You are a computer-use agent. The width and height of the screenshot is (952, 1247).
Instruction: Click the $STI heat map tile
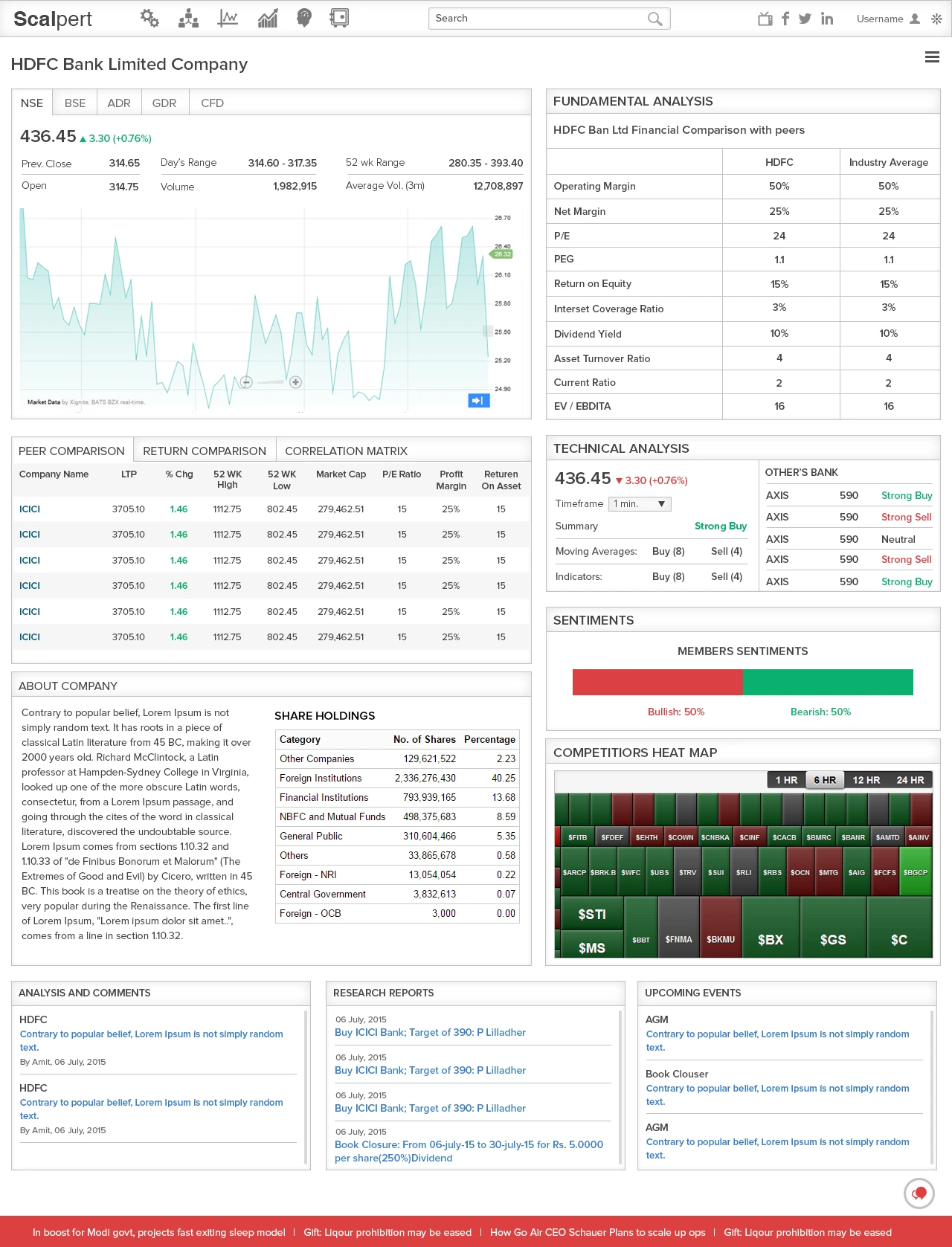point(591,914)
